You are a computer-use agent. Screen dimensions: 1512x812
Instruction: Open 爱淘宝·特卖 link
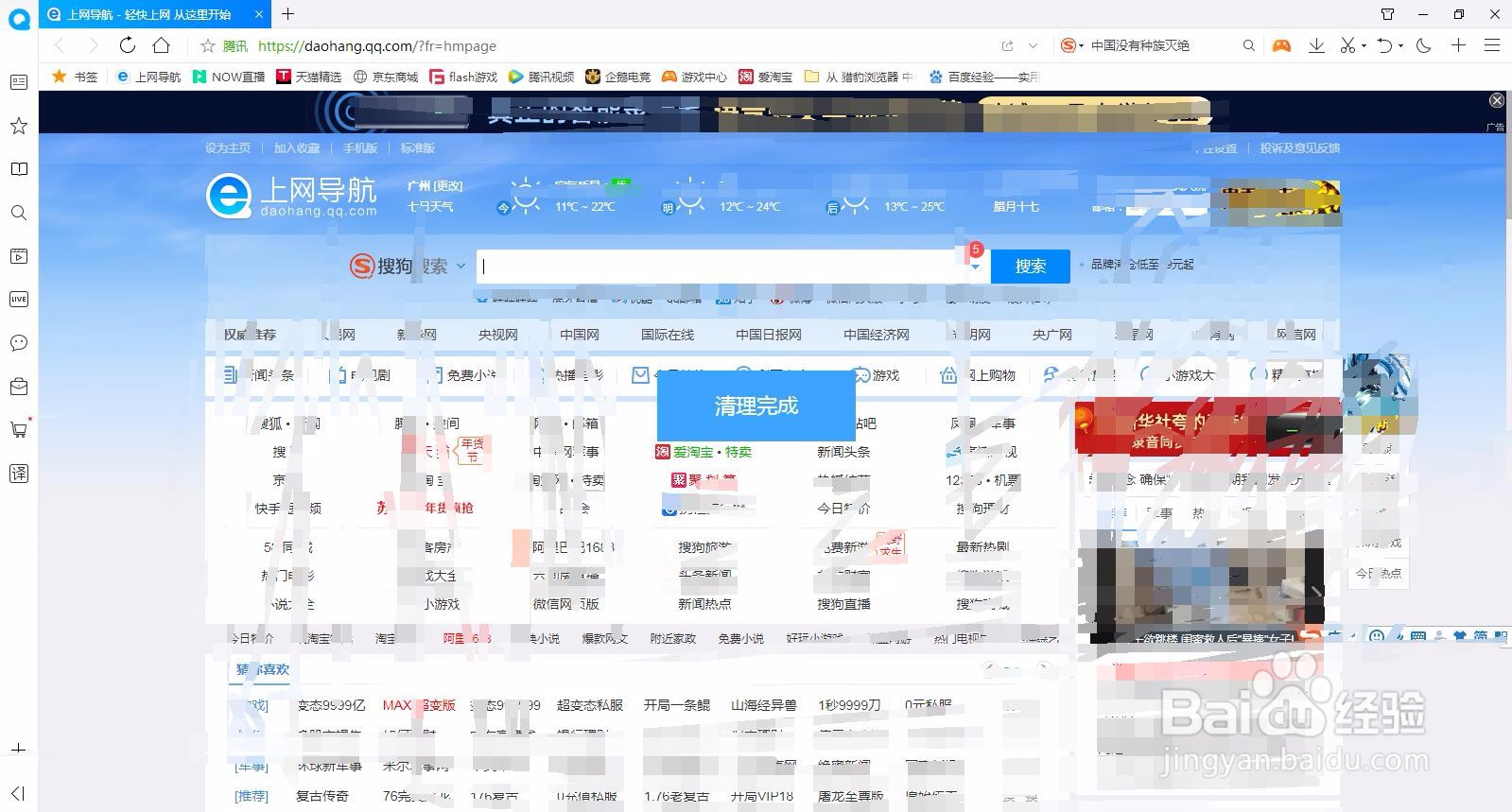coord(704,452)
